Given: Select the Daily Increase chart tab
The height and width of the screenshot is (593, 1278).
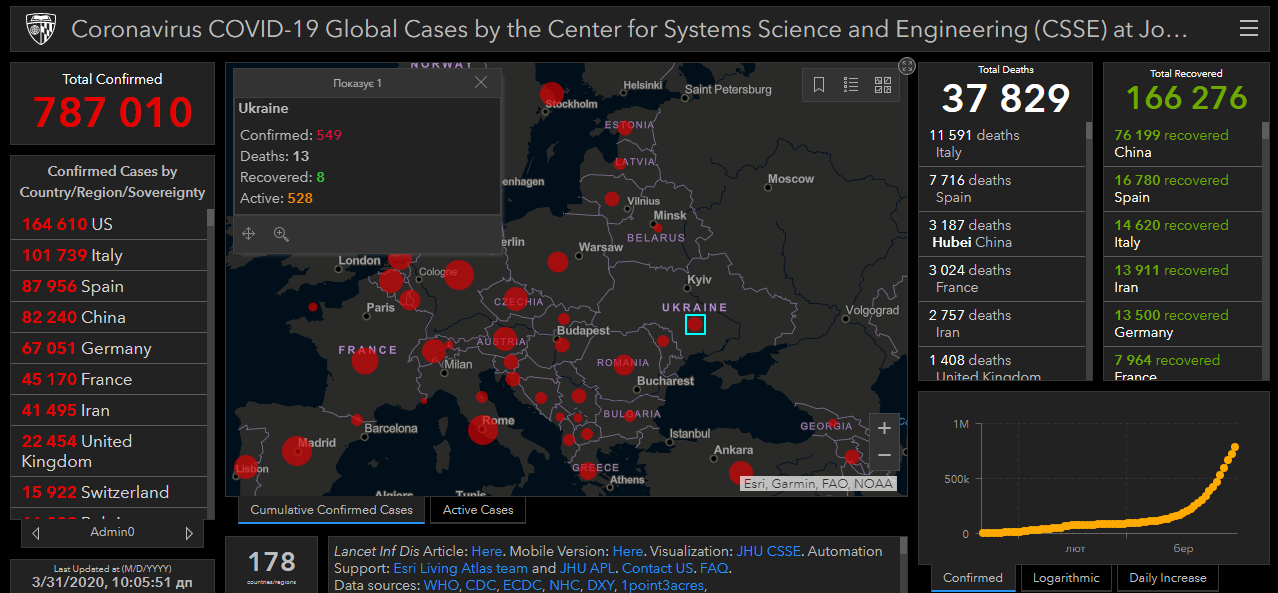Looking at the screenshot, I should [1168, 578].
